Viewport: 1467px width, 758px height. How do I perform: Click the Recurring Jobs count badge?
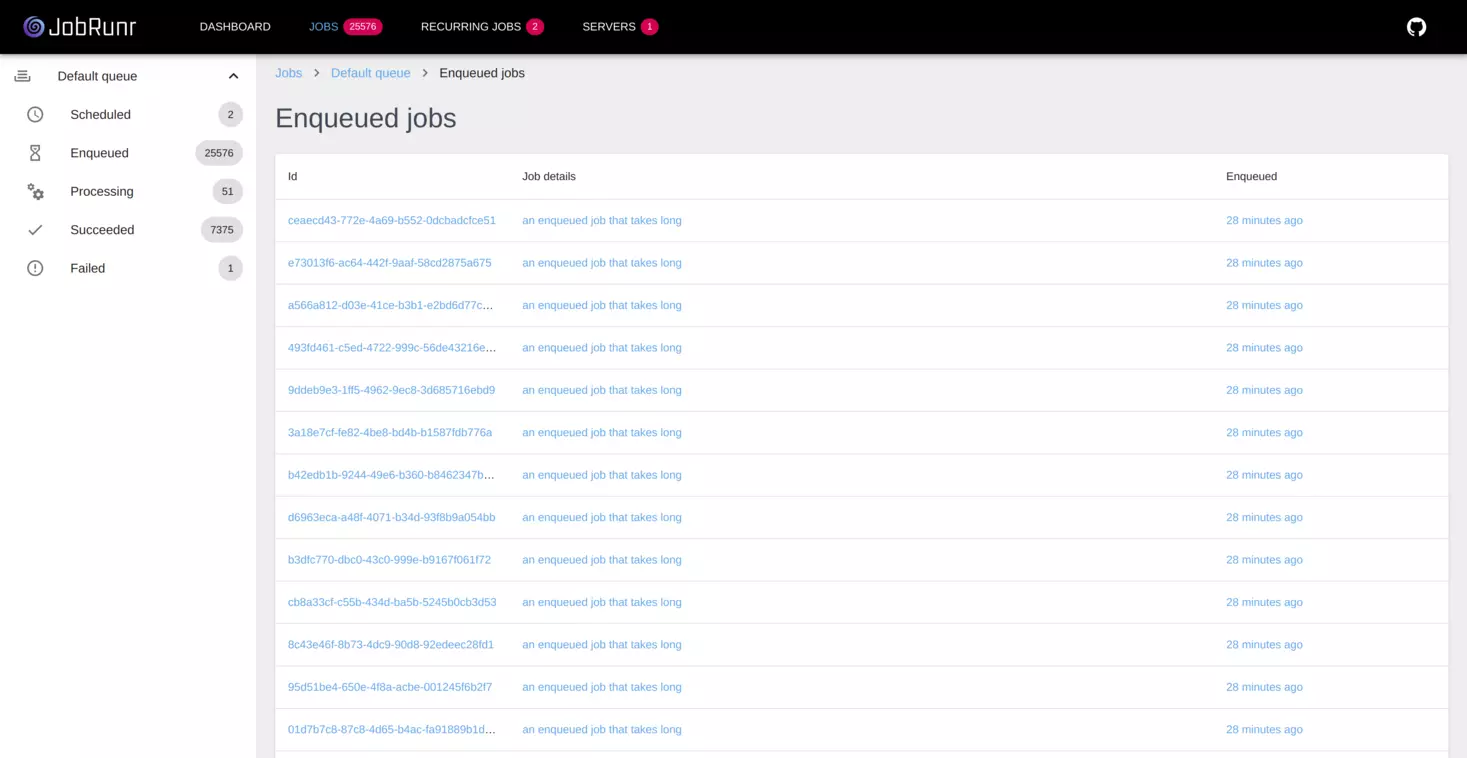coord(535,27)
